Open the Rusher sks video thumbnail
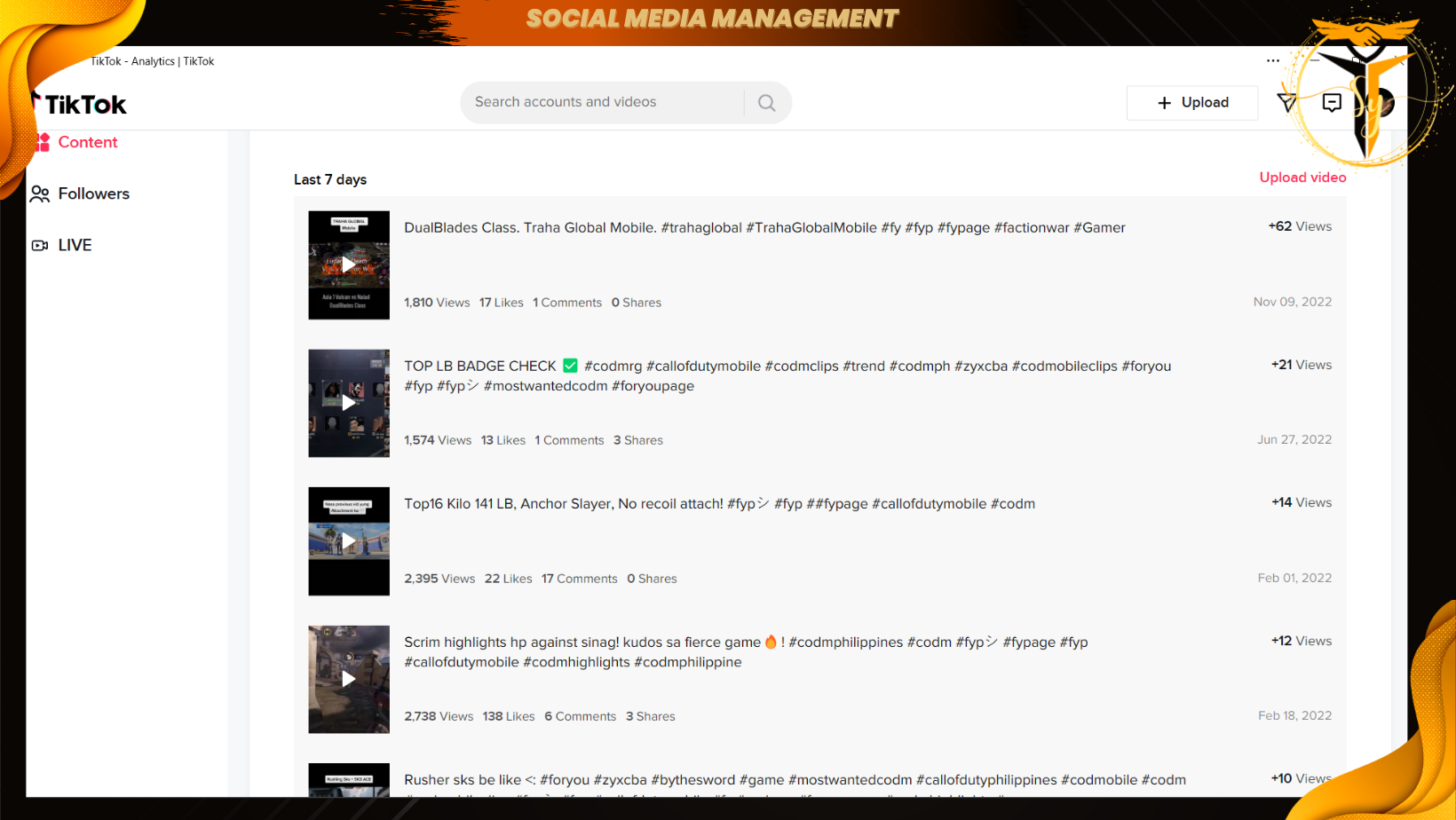This screenshot has width=1456, height=820. (349, 780)
